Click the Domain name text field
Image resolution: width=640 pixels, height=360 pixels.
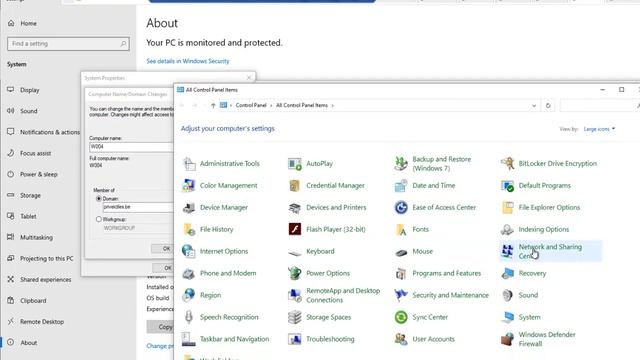pos(138,207)
